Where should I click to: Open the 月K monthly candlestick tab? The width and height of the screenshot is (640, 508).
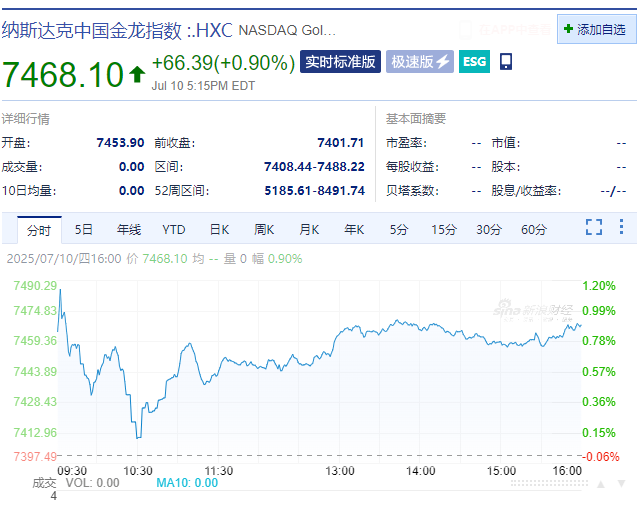point(309,230)
